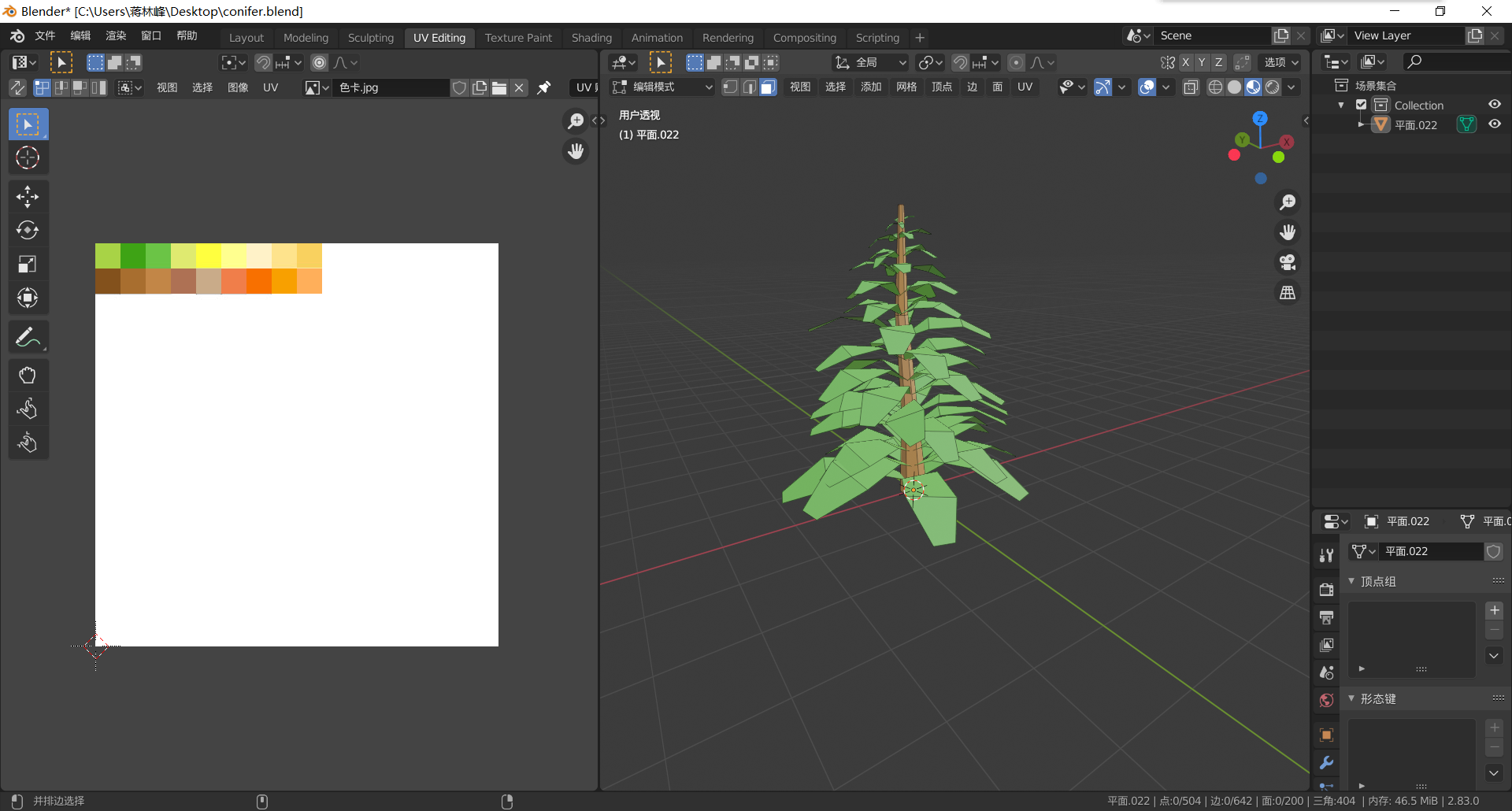Open the Render properties tab
This screenshot has height=811, width=1512.
point(1327,589)
